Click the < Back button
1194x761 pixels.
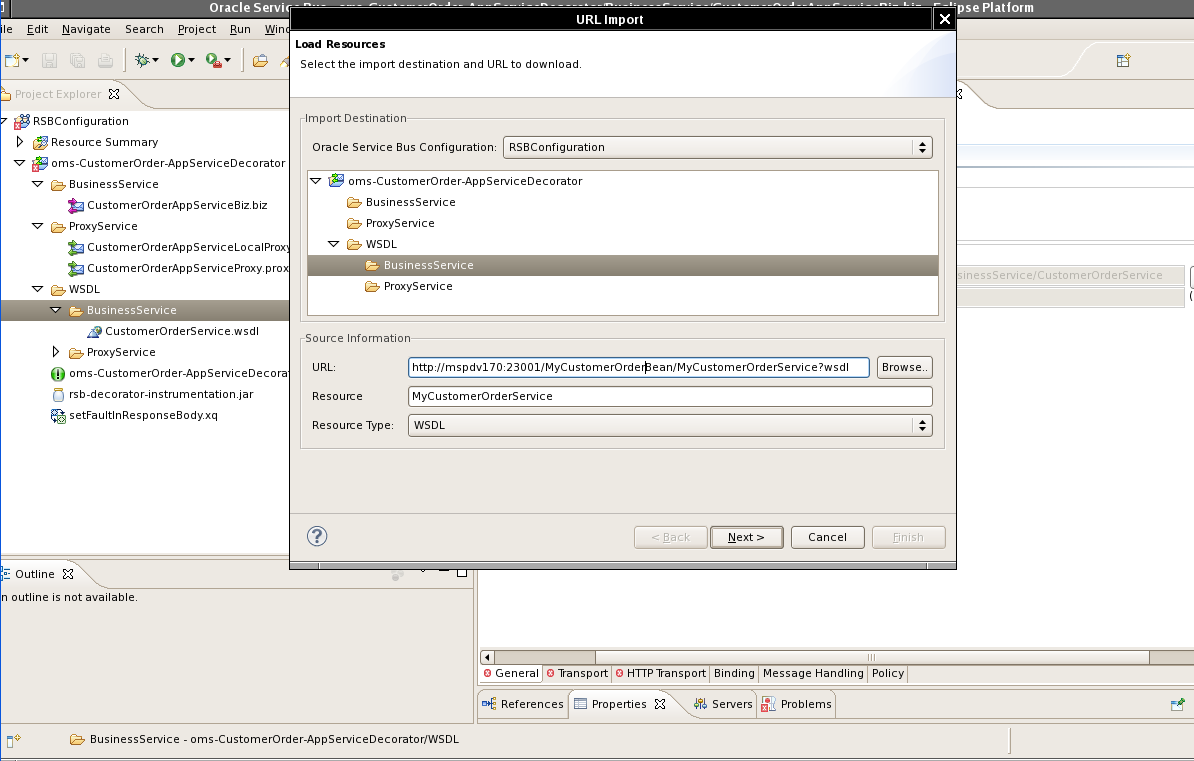[670, 537]
